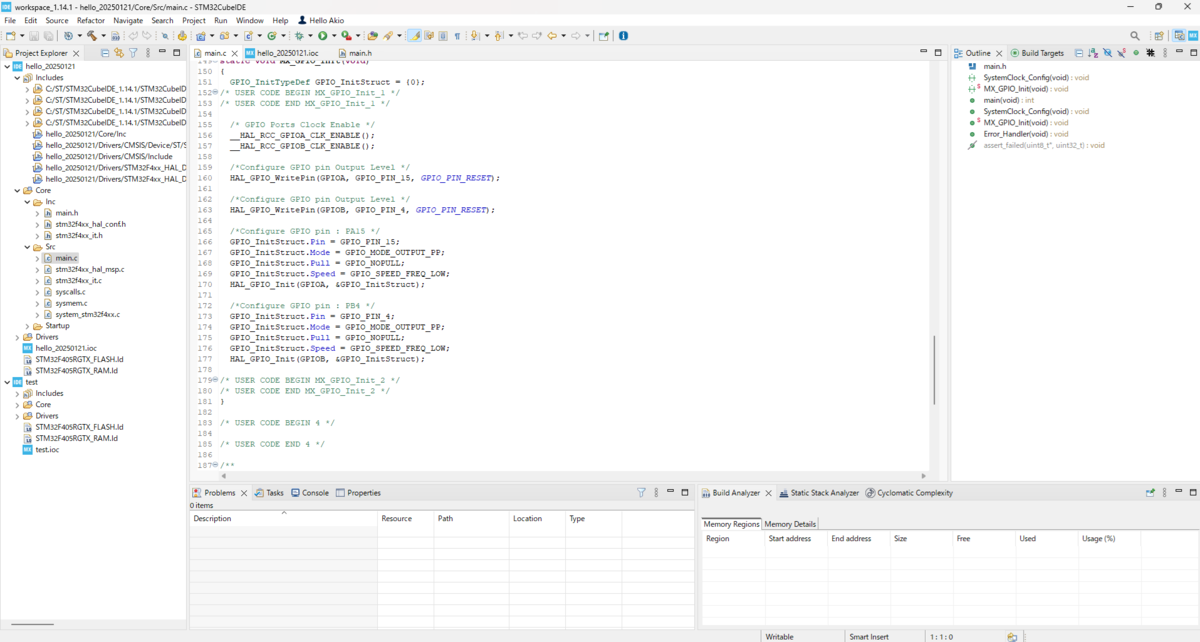Select STM32F405RGTX_FLASH.ld under hello_20250121

point(79,359)
